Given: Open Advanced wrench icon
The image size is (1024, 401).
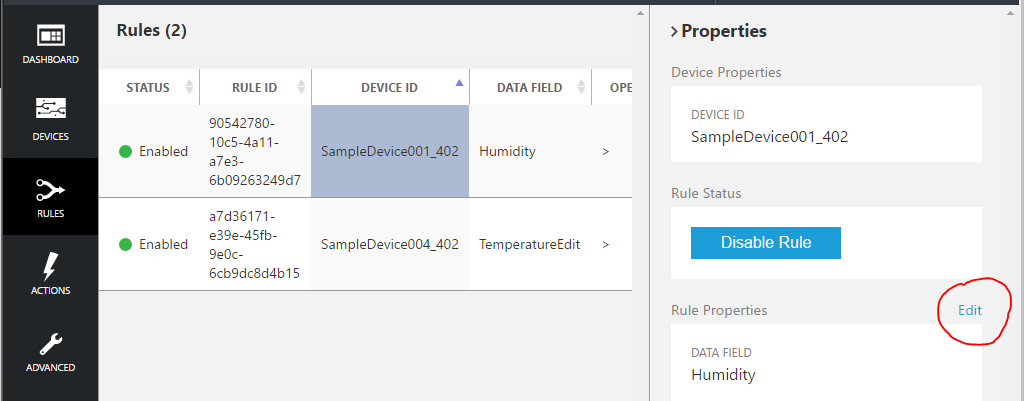Looking at the screenshot, I should 50,345.
